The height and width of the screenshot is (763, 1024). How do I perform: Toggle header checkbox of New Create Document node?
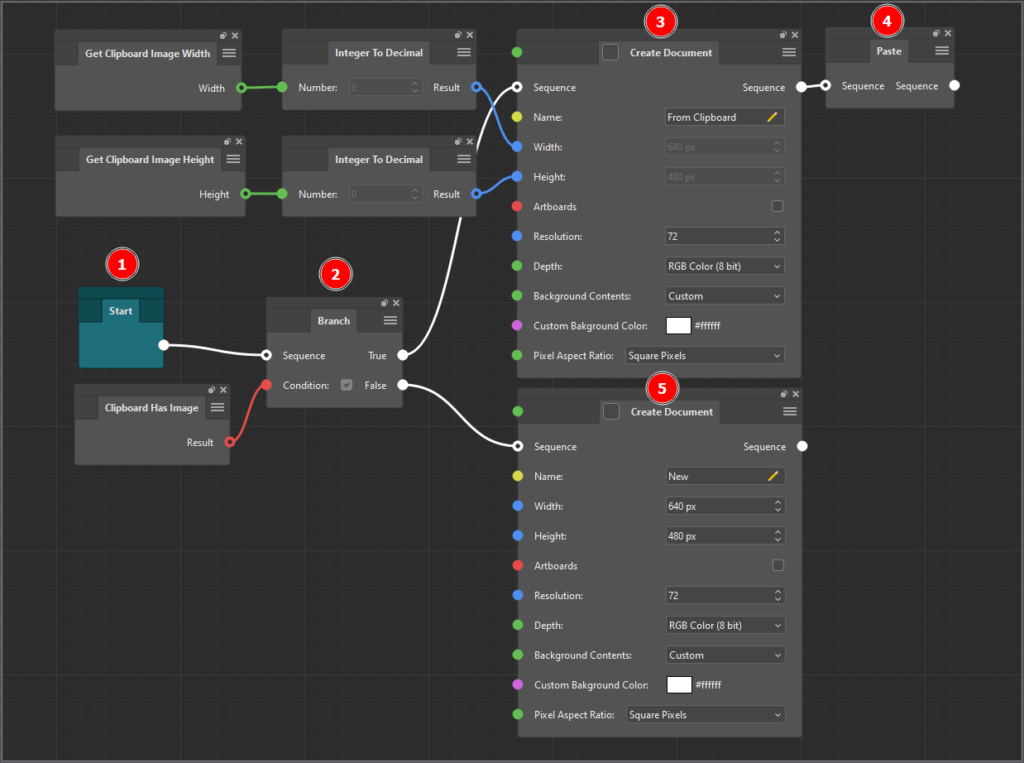(x=611, y=412)
